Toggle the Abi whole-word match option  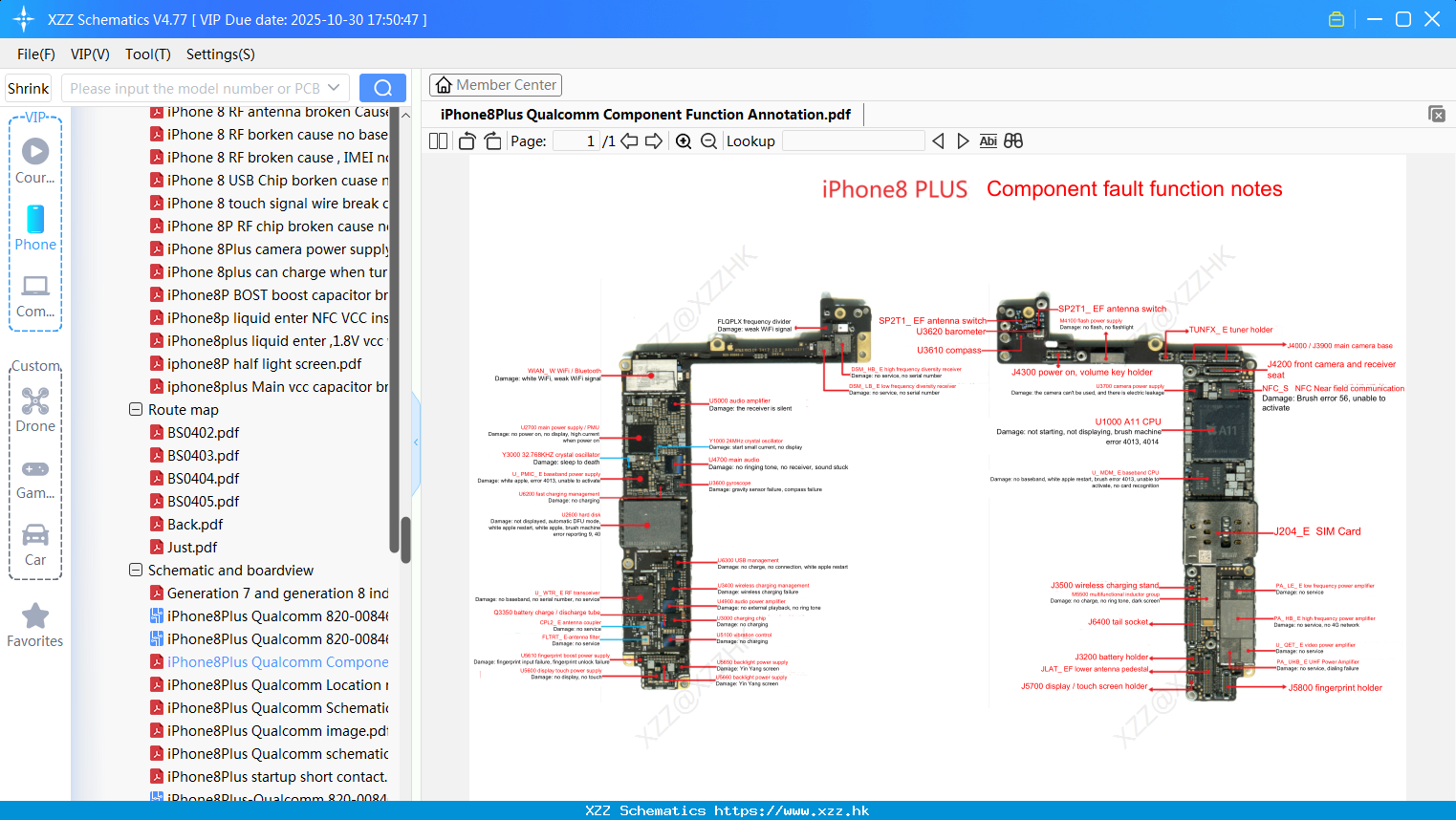tap(989, 141)
